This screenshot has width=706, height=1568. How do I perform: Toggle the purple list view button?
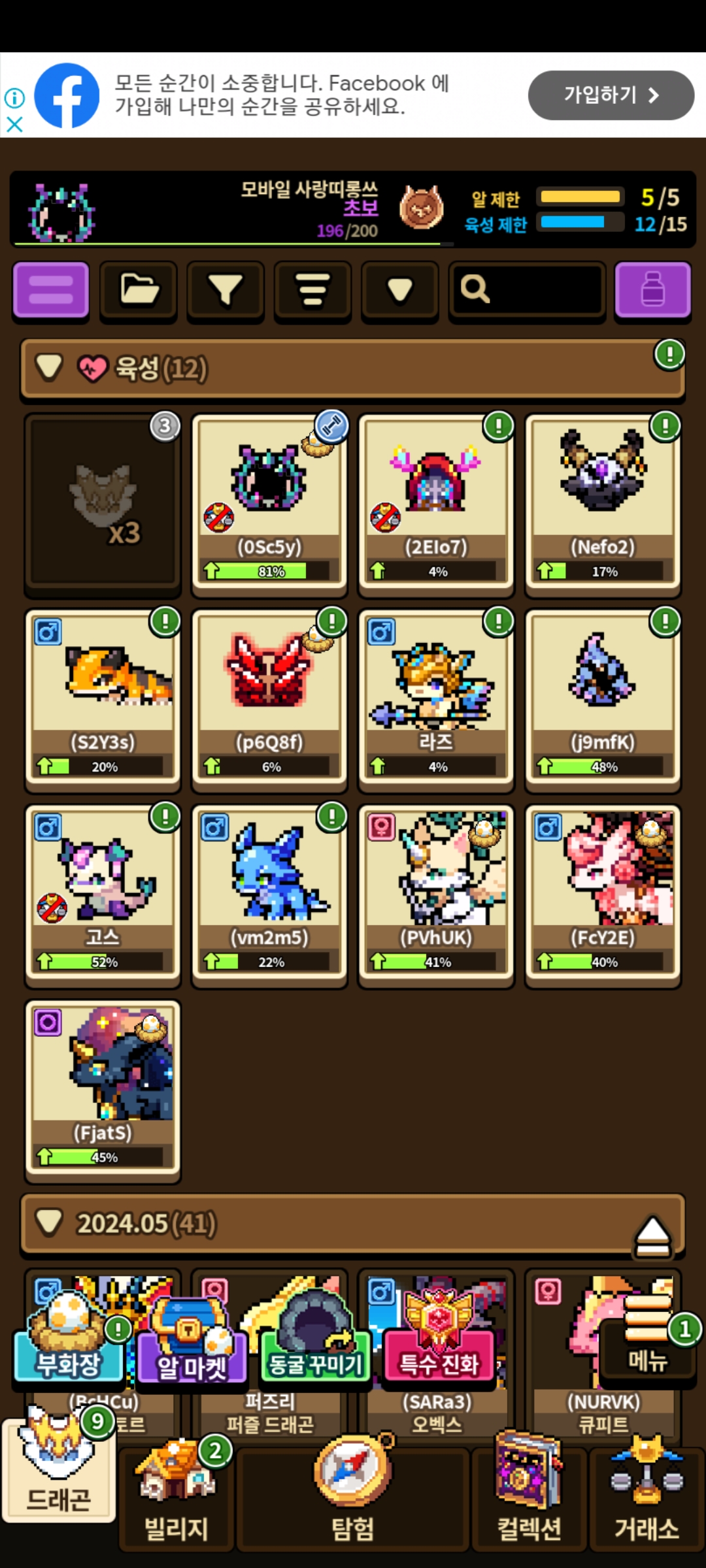[x=51, y=290]
